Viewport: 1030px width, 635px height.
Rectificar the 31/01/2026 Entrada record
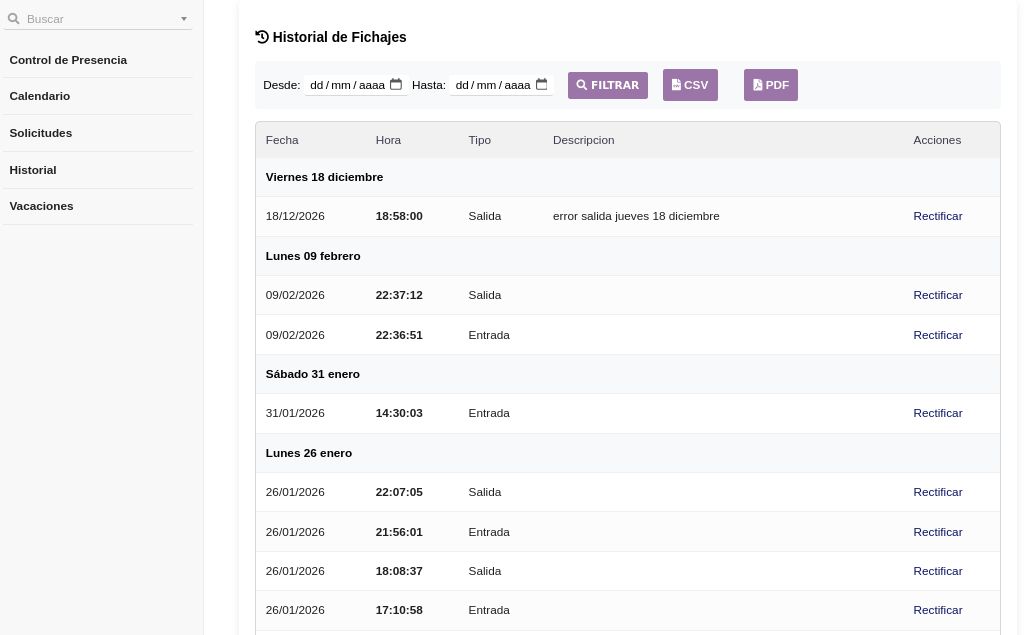937,413
